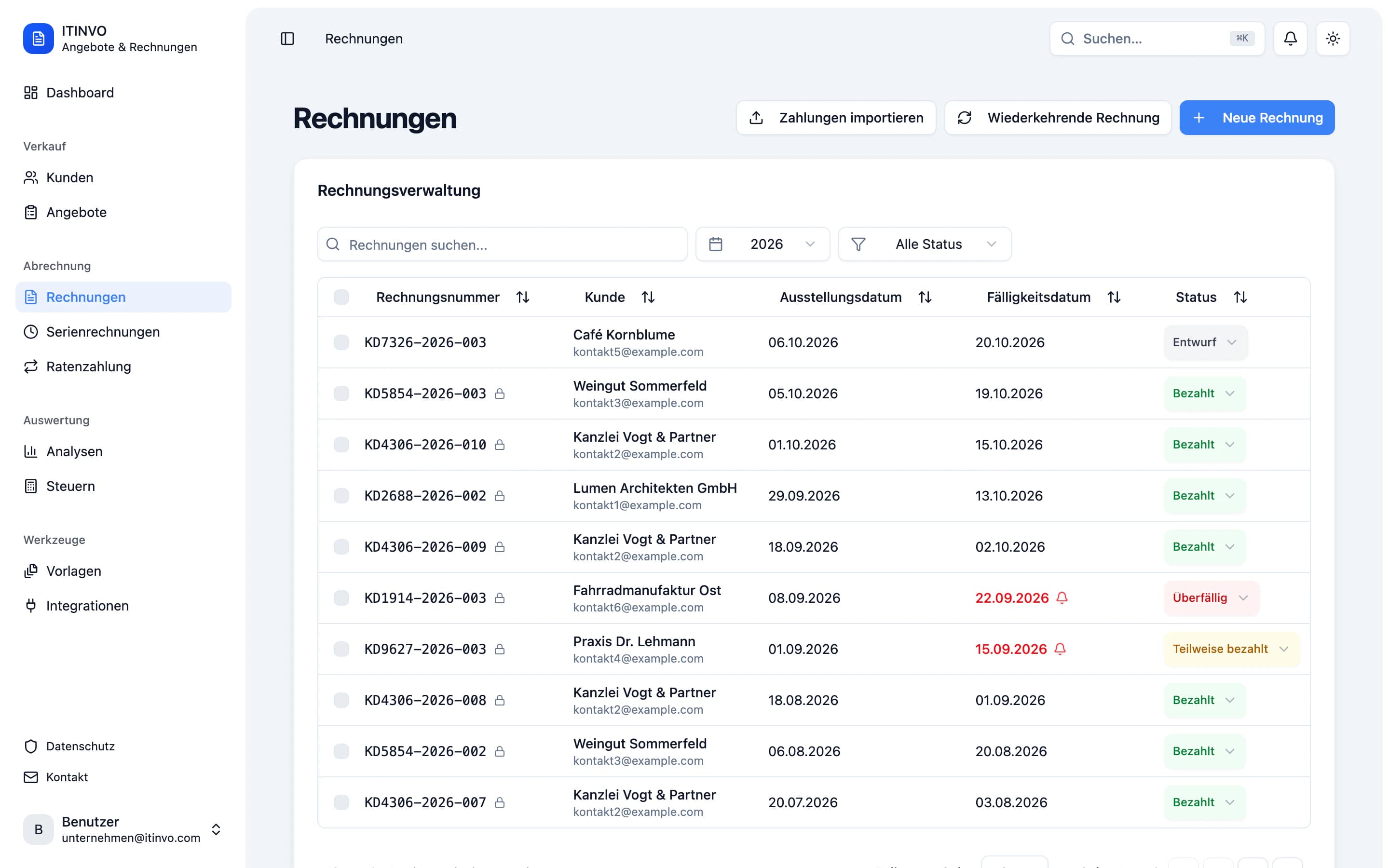Change the Entwurf status dropdown
1389x868 pixels.
[1205, 342]
